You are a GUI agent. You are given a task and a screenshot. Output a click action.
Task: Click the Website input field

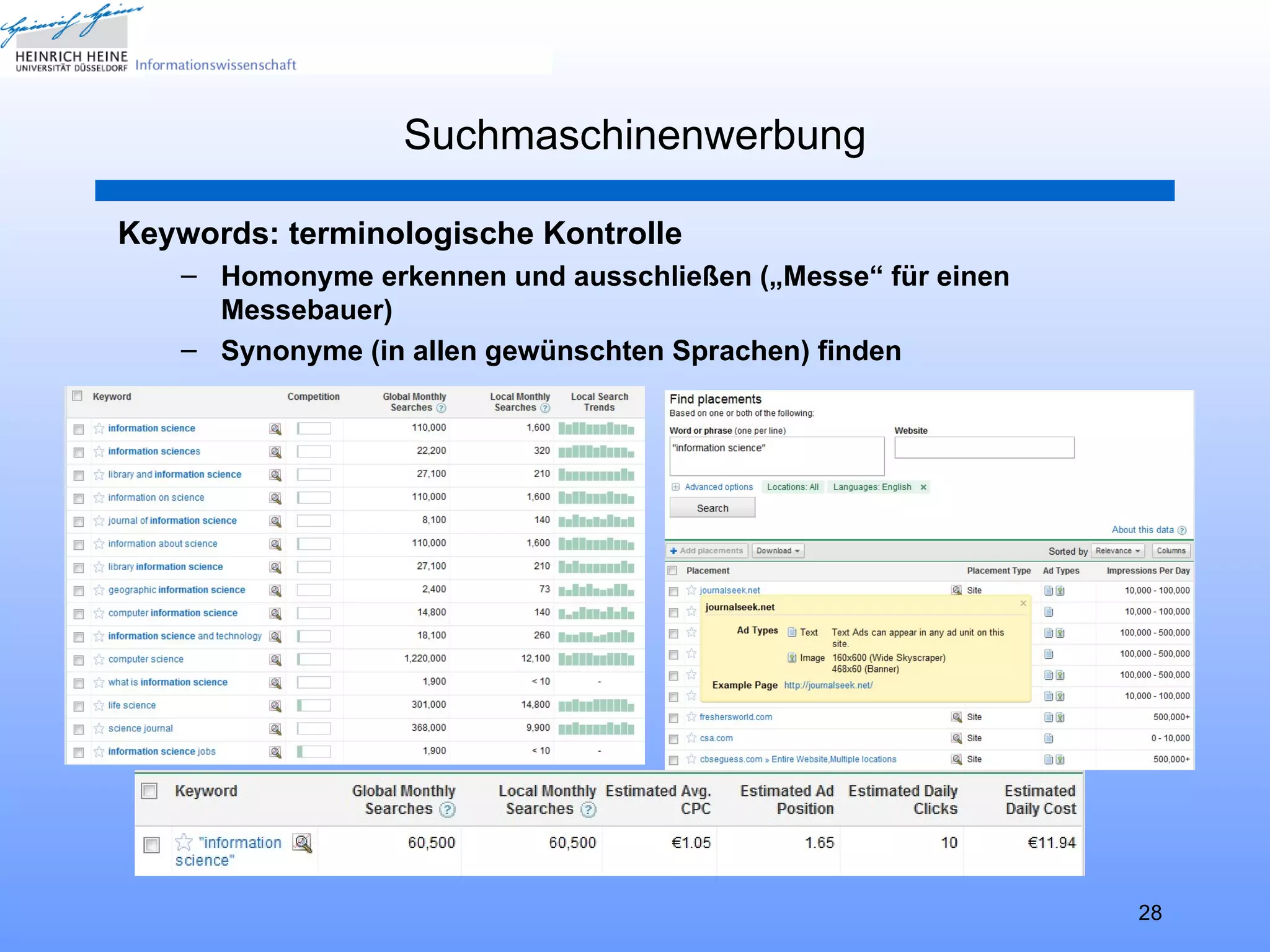coord(984,447)
